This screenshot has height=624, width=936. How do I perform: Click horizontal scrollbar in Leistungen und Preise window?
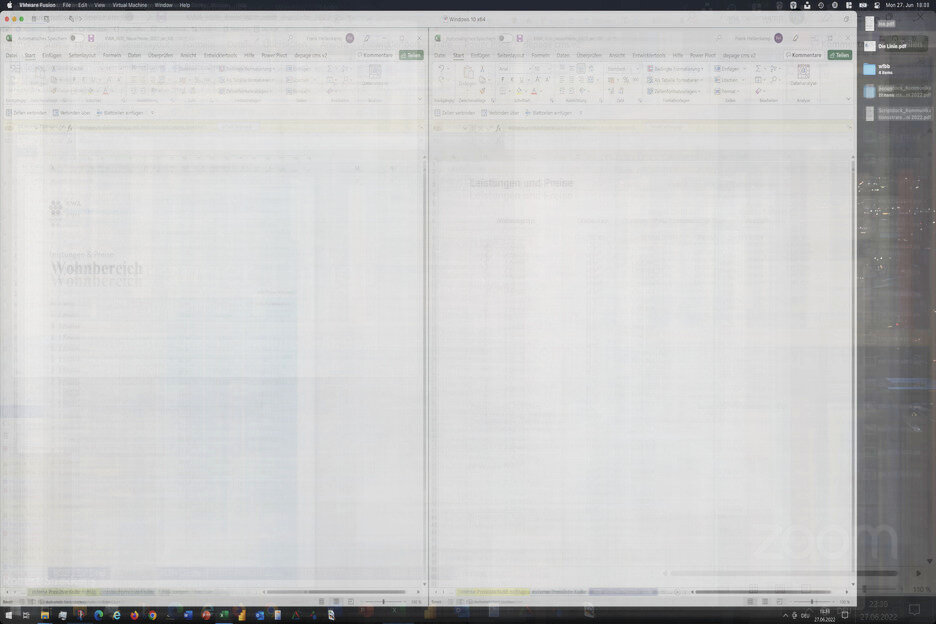coord(764,592)
